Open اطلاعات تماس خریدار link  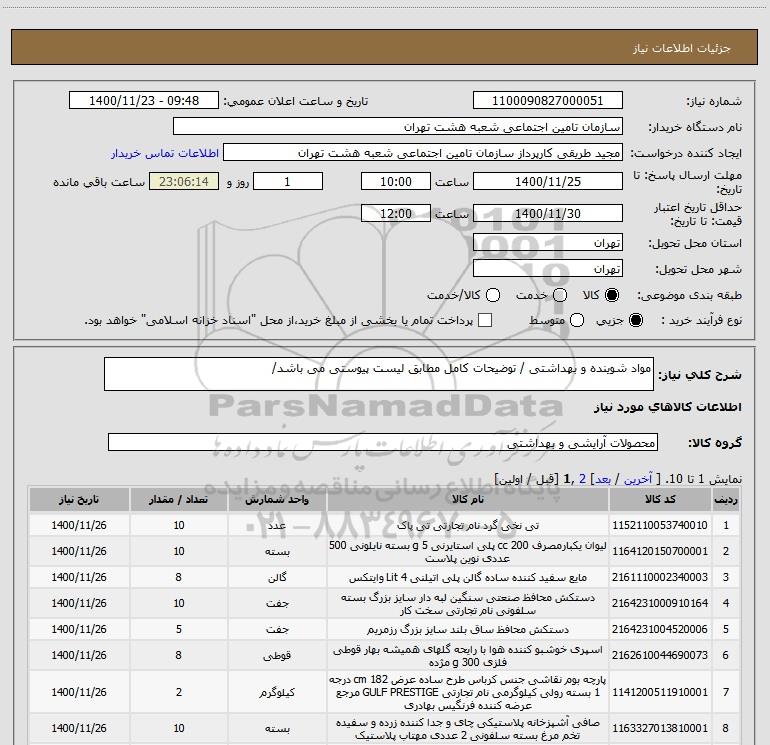pos(165,153)
